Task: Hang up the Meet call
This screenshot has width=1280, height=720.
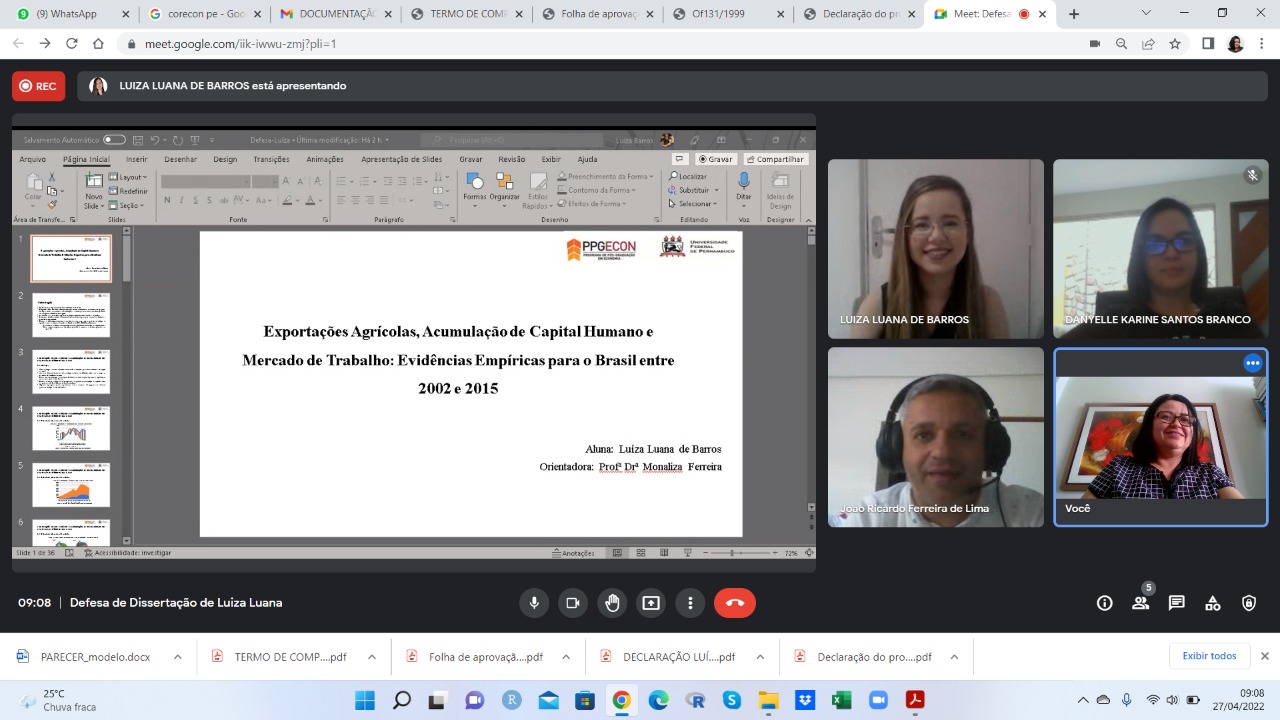Action: [x=735, y=603]
